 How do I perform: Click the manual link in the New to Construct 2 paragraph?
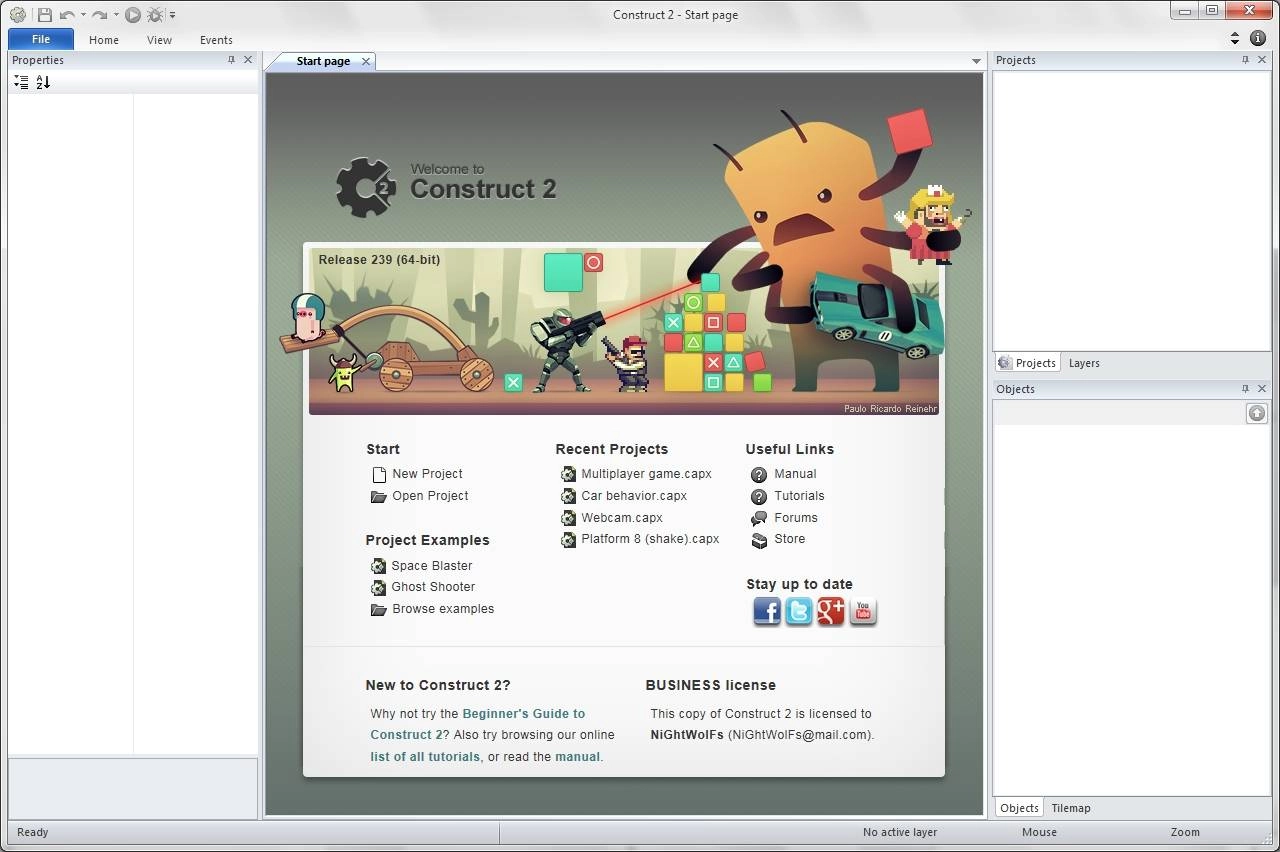578,757
